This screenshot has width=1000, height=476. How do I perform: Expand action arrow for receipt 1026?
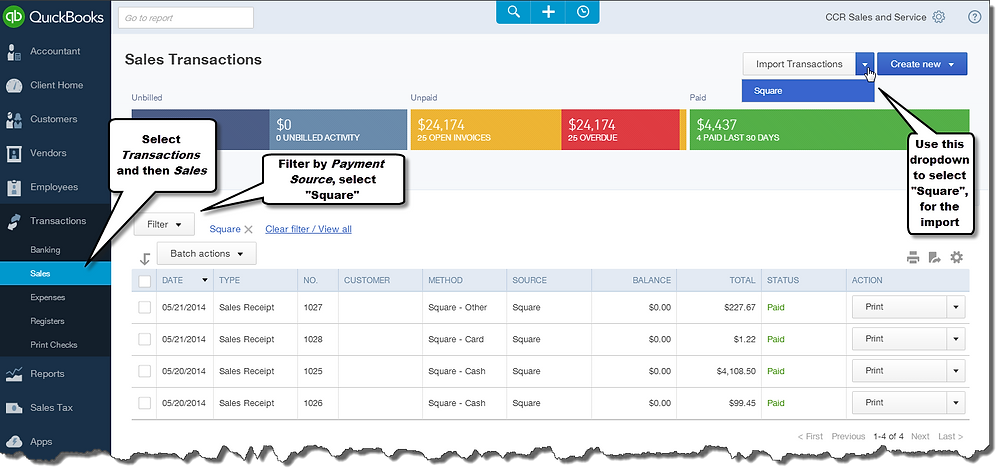point(955,403)
